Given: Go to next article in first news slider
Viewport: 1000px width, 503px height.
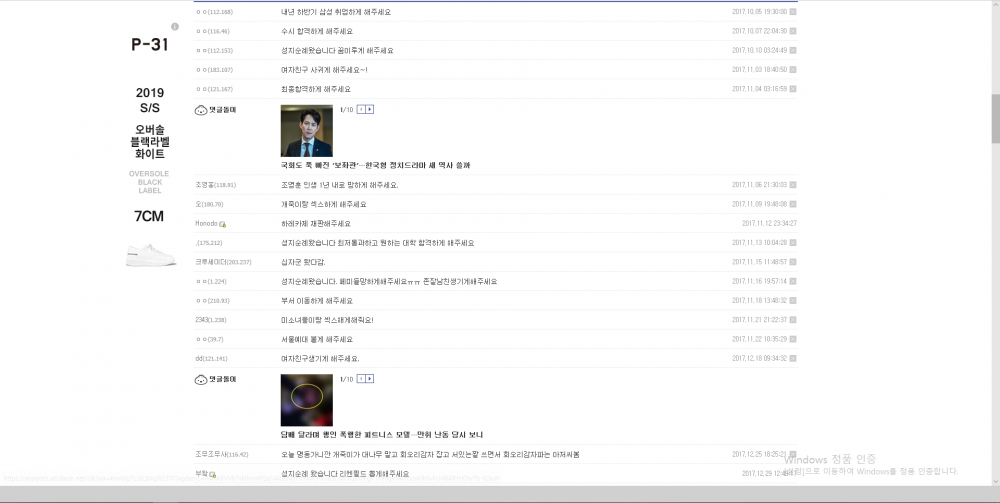Looking at the screenshot, I should pos(370,109).
